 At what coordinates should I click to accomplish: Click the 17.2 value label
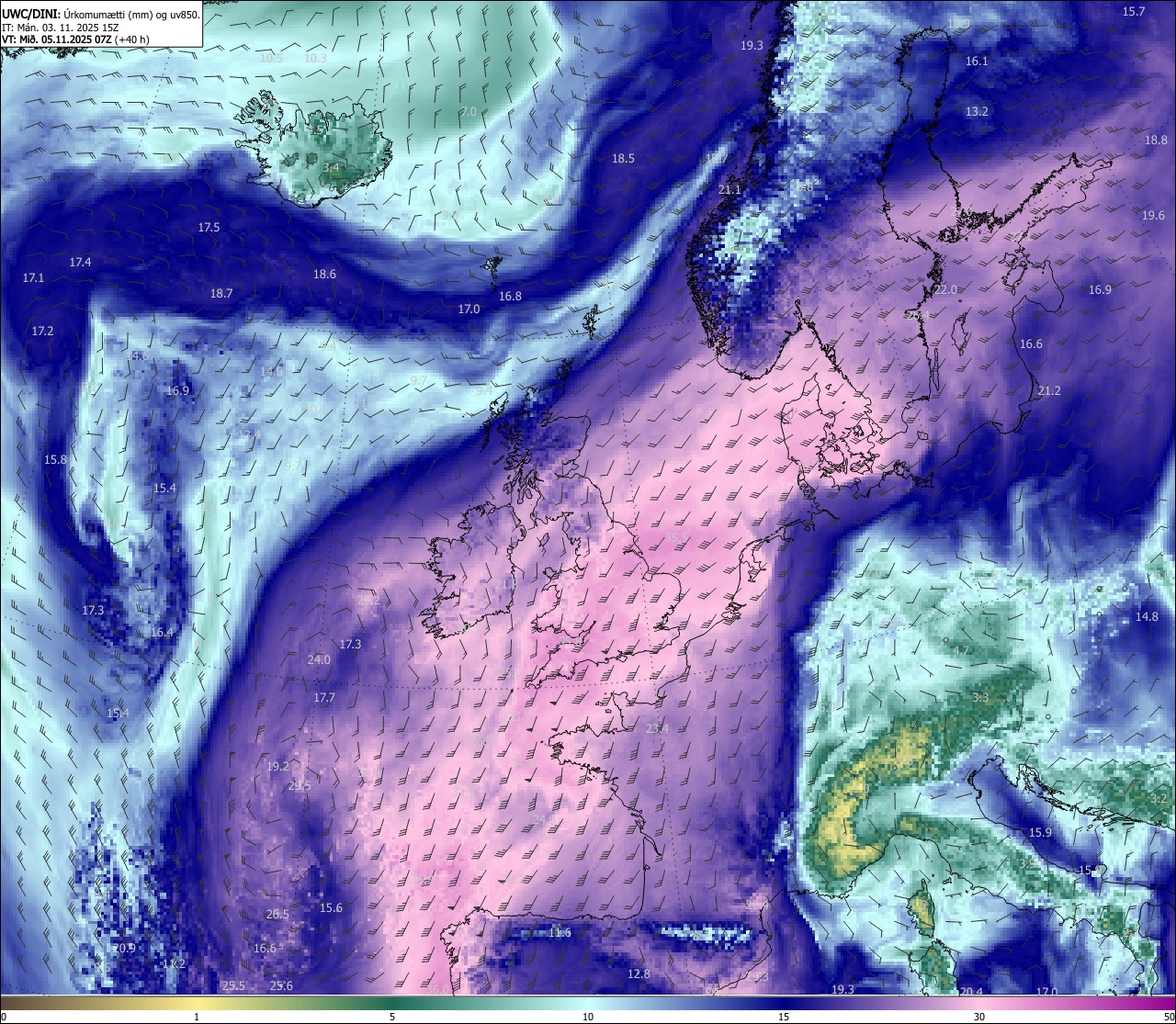pos(42,332)
